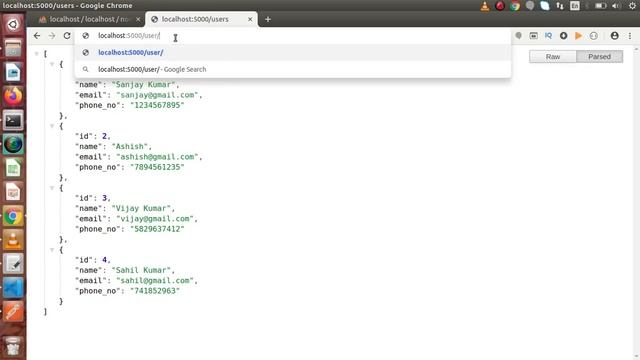Reload the current page
640x360 pixels.
67,36
